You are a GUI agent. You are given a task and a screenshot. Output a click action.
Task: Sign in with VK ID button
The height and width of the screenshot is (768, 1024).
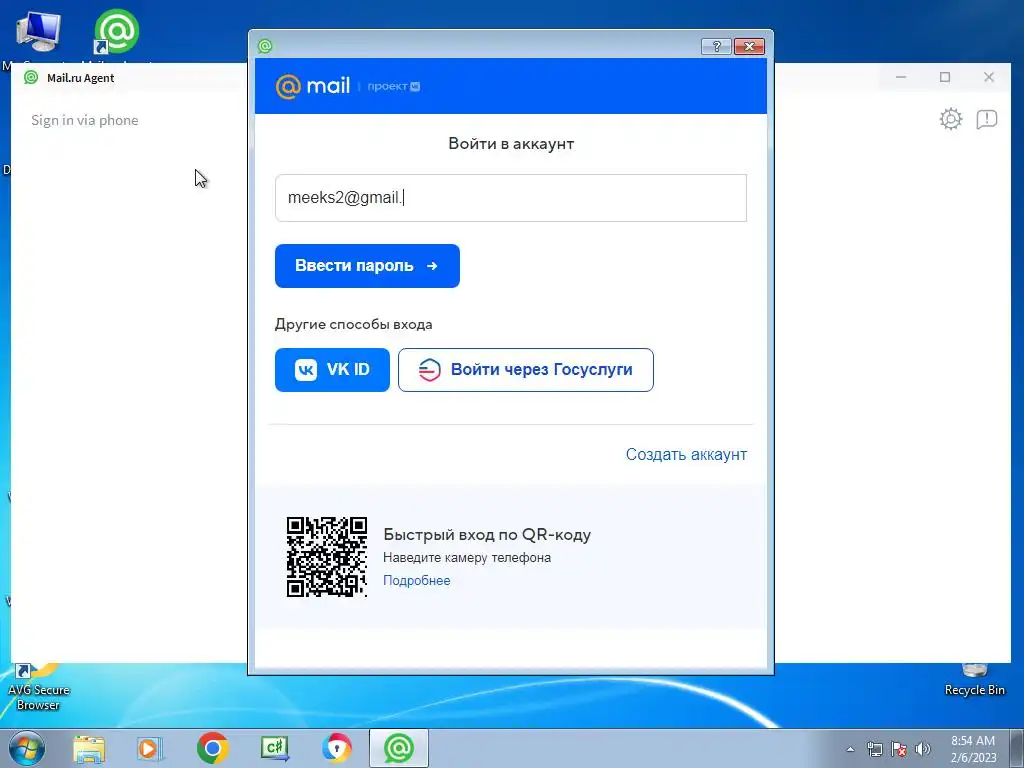332,370
